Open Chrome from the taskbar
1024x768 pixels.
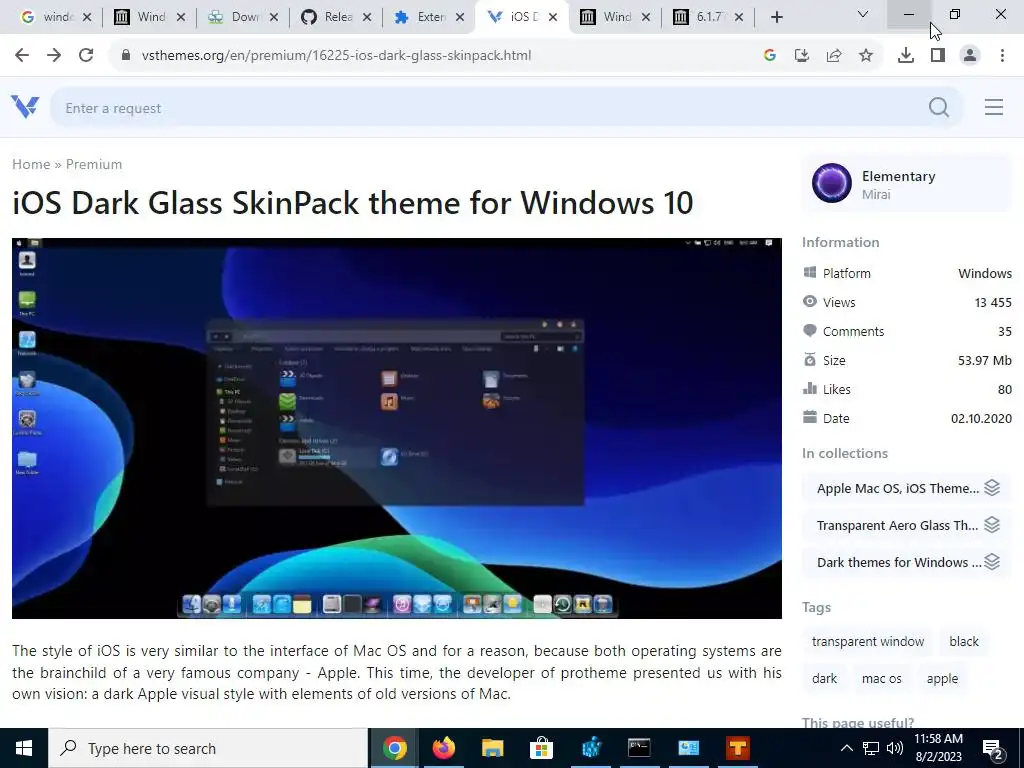pos(394,748)
